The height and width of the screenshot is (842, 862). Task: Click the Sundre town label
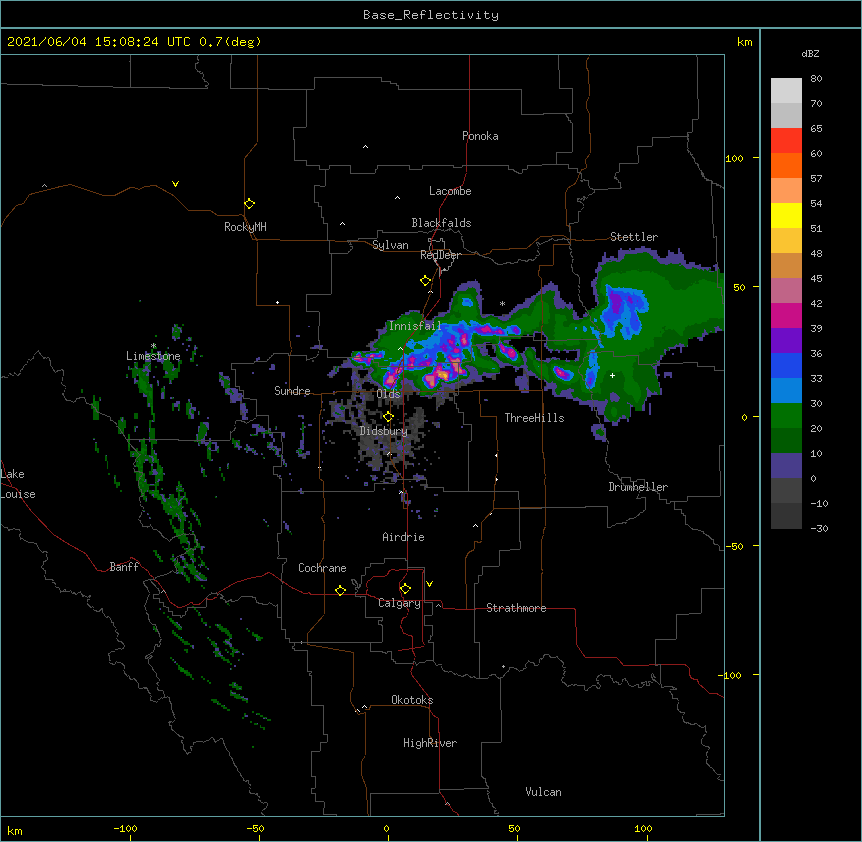click(x=292, y=391)
